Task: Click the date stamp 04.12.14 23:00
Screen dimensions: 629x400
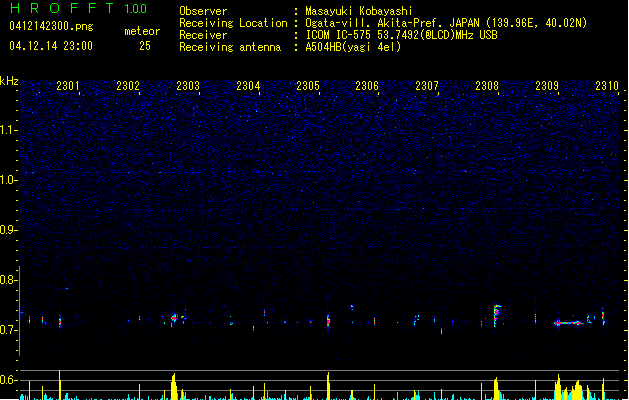Action: [x=51, y=46]
